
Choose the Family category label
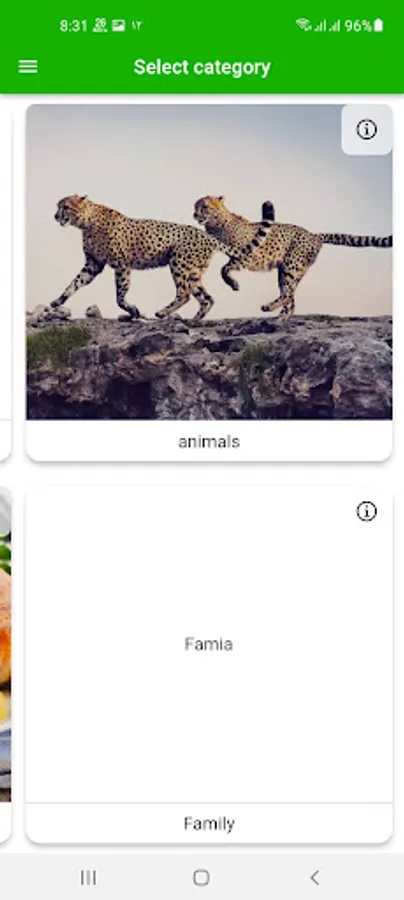click(209, 824)
